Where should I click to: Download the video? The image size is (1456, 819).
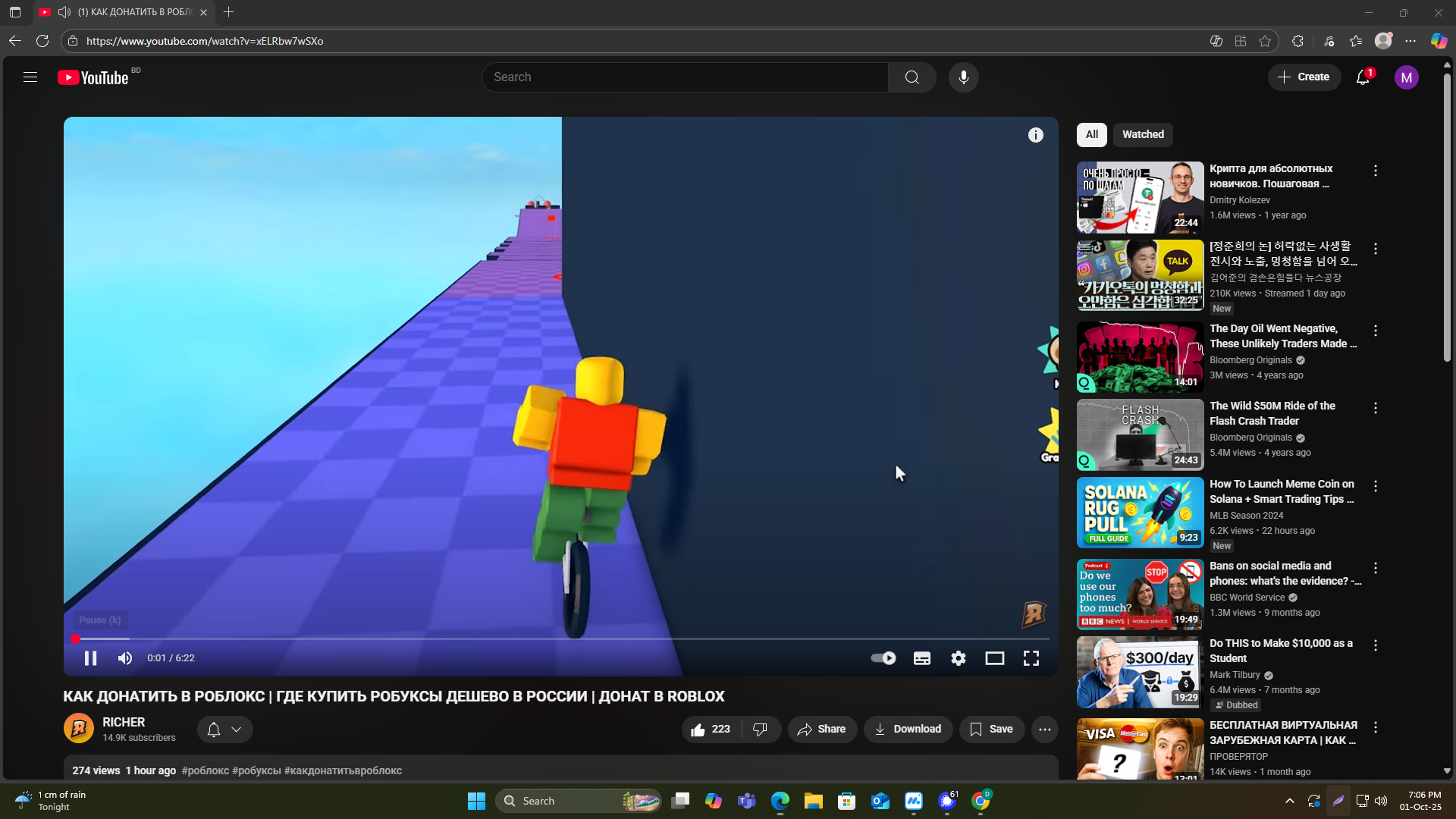(x=908, y=730)
